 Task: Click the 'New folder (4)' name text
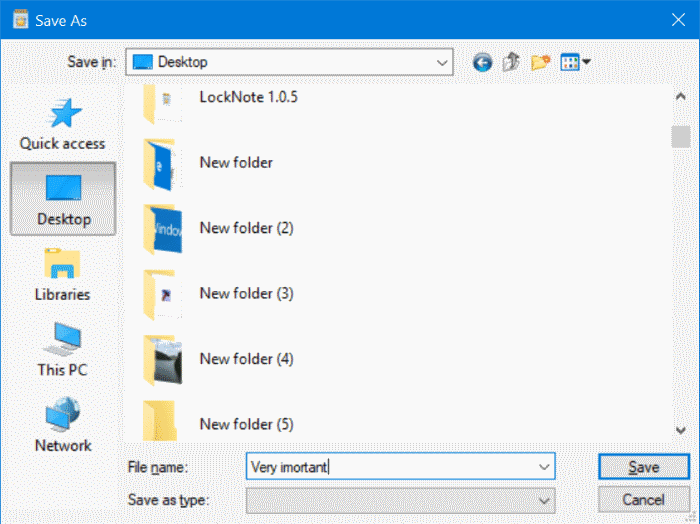(x=246, y=359)
